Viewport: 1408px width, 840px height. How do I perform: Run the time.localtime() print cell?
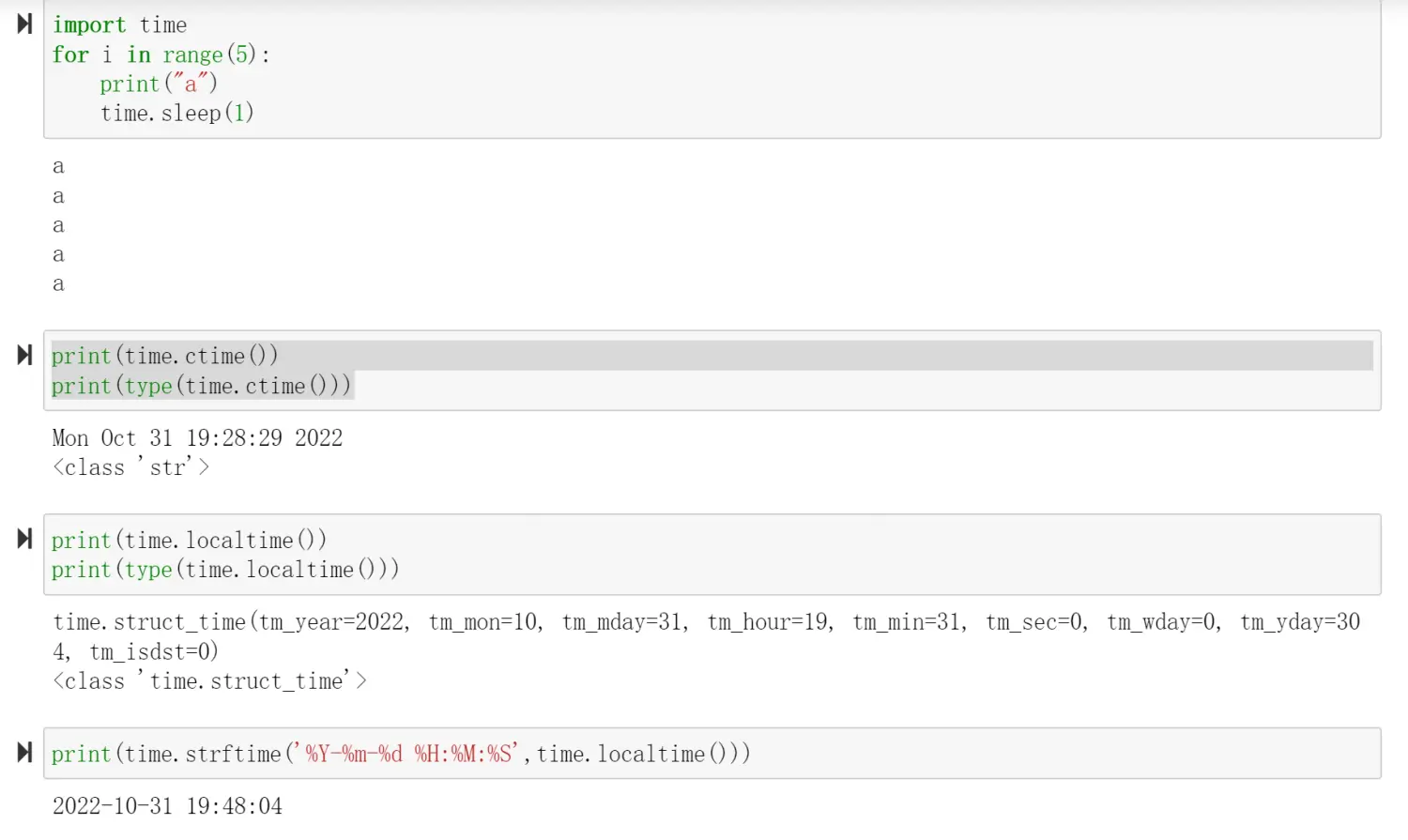click(x=24, y=539)
